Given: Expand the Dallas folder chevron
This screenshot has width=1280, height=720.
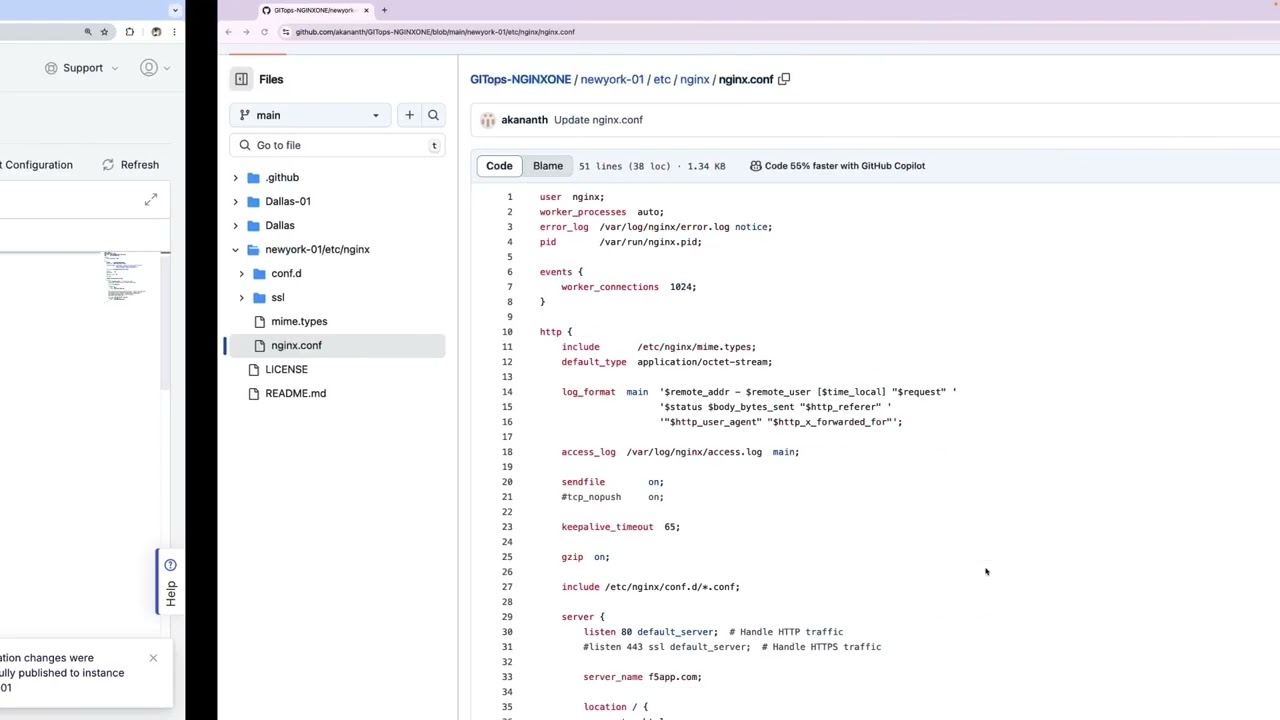Looking at the screenshot, I should click(236, 225).
